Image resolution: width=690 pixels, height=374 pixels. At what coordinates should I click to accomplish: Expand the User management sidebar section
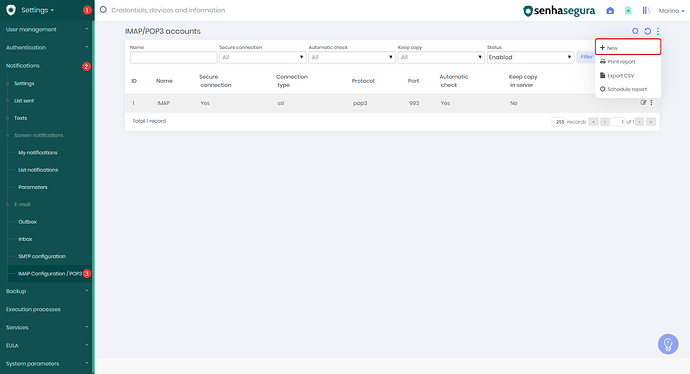(47, 29)
